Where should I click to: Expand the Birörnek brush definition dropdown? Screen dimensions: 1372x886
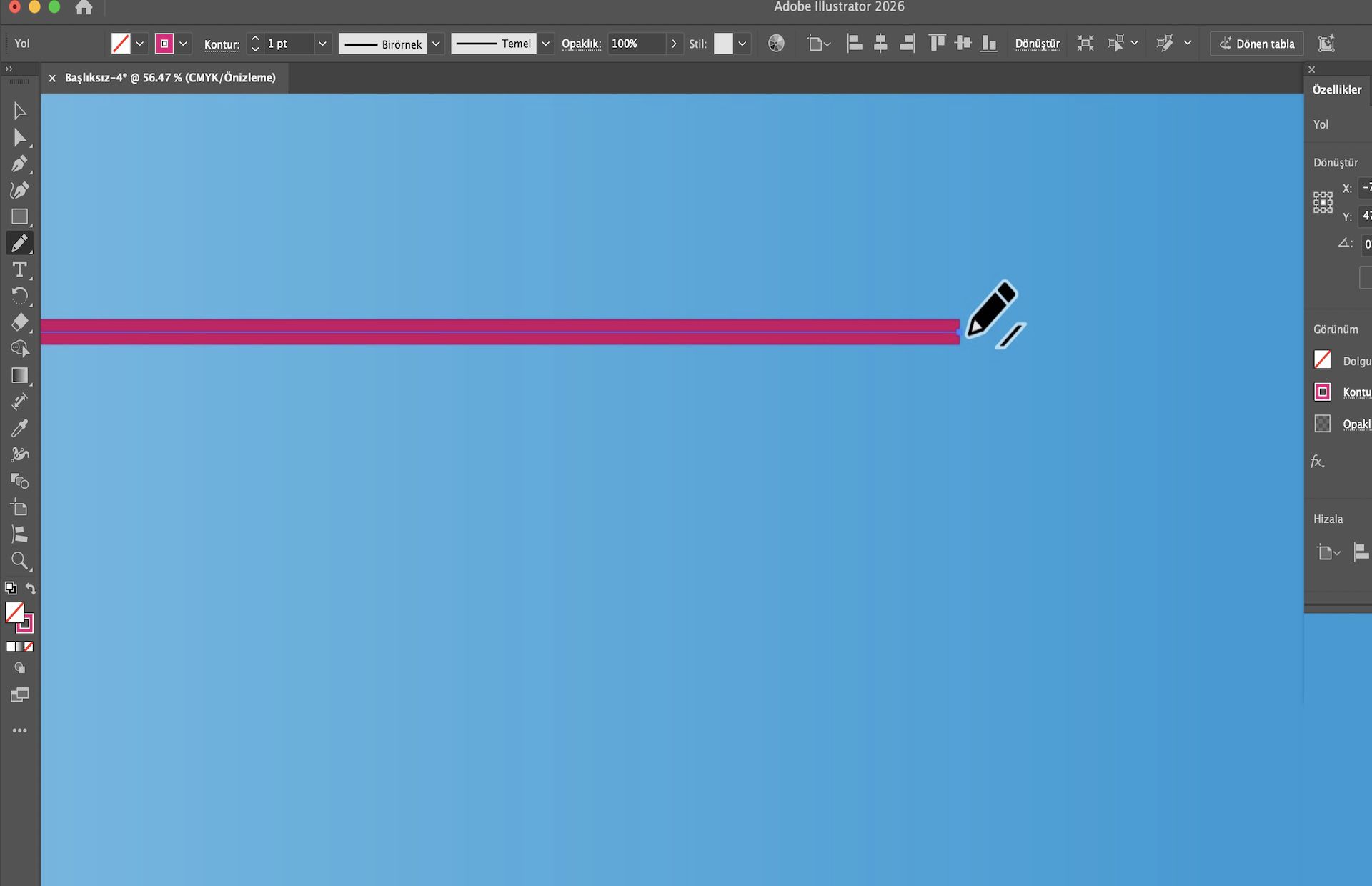[436, 44]
